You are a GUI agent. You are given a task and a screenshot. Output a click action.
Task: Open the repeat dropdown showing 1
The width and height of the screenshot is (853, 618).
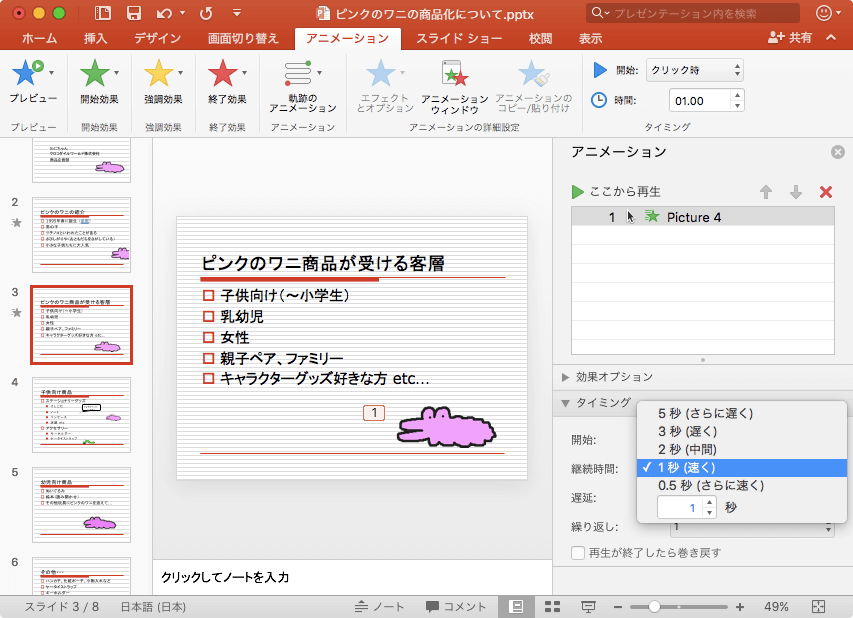pos(751,527)
